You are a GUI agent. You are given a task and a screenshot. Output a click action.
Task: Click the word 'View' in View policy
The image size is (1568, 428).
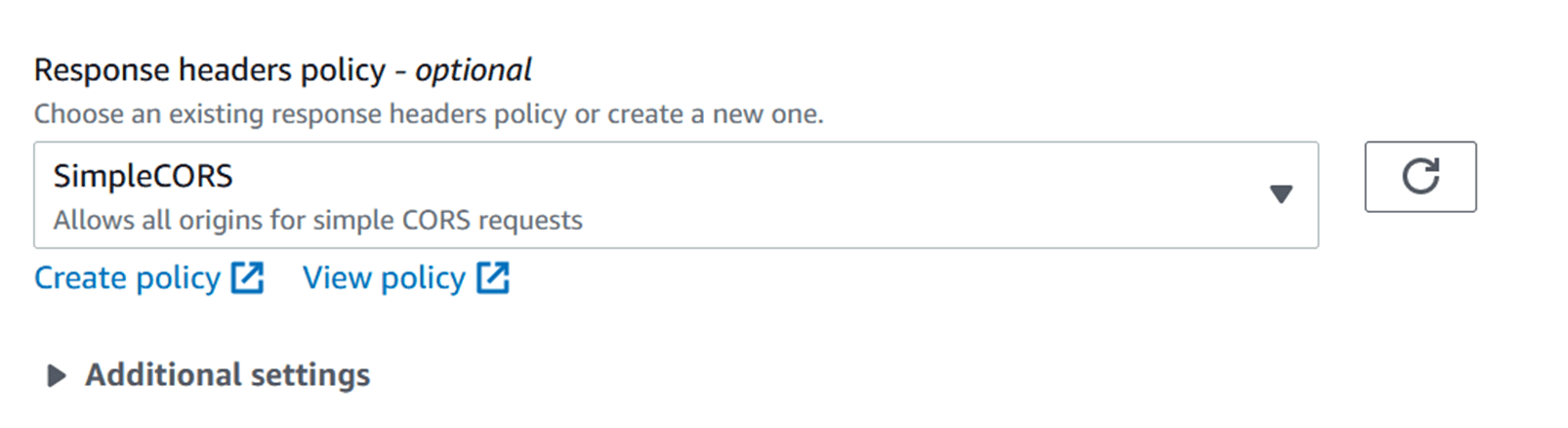click(x=337, y=278)
